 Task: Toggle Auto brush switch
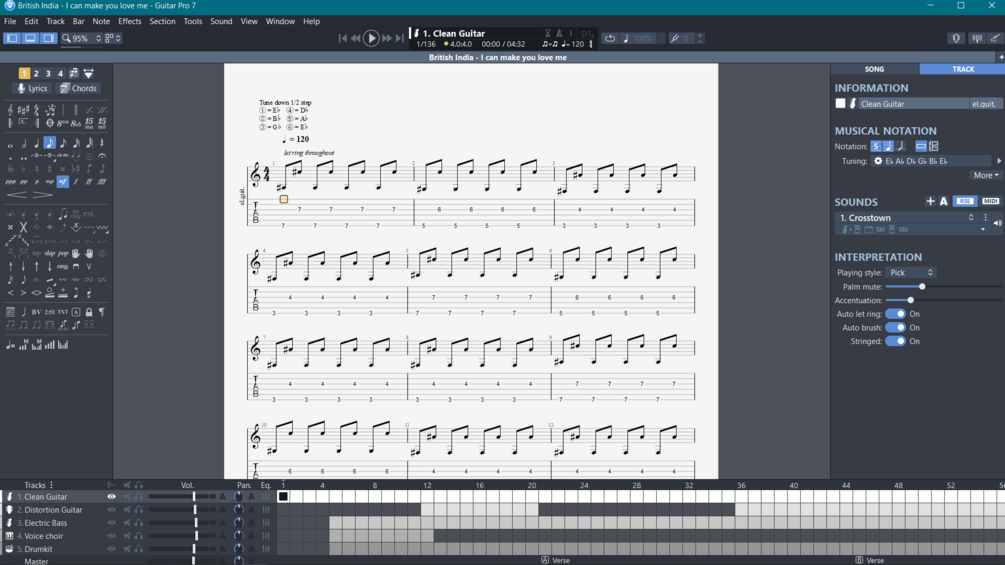[x=895, y=327]
